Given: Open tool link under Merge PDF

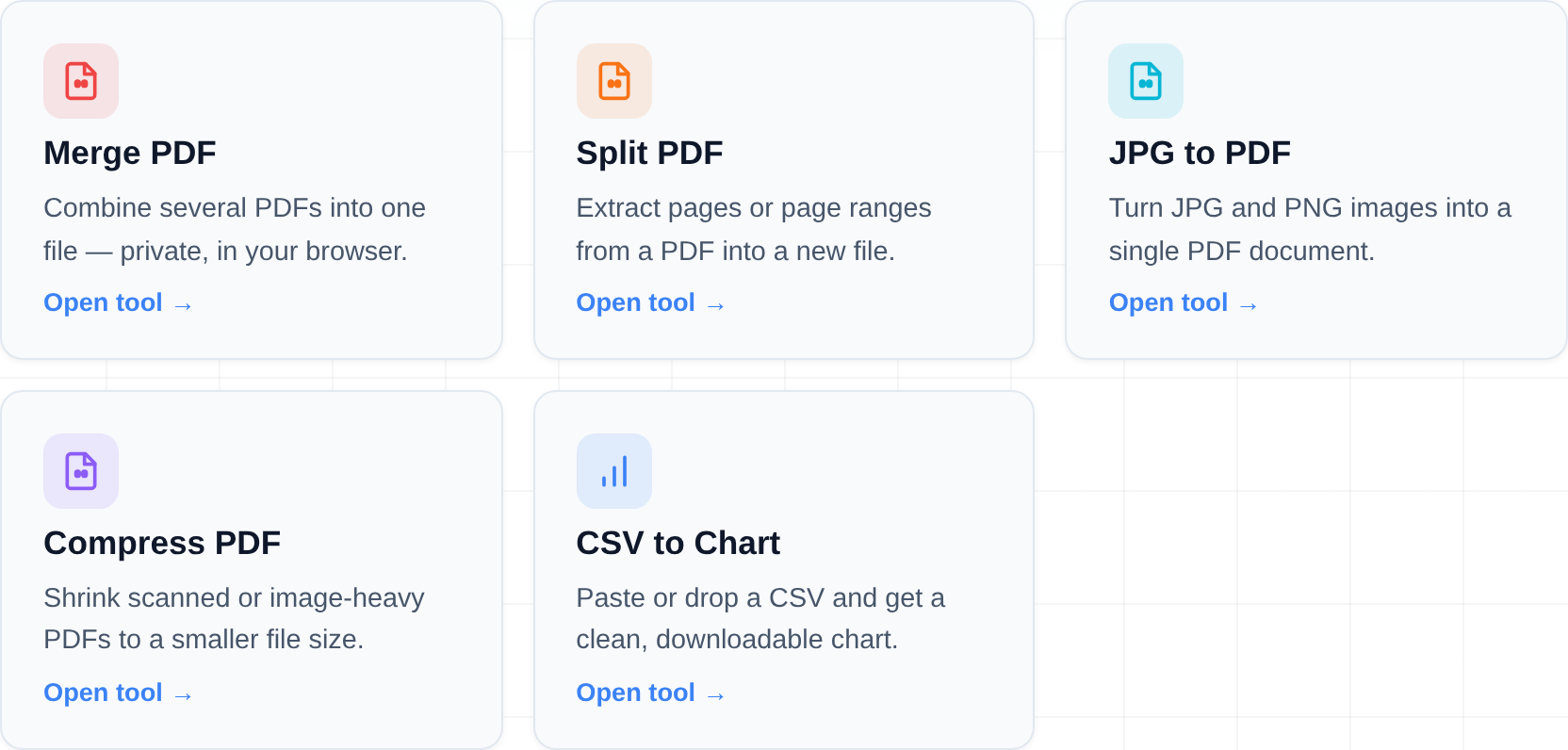Looking at the screenshot, I should point(119,302).
